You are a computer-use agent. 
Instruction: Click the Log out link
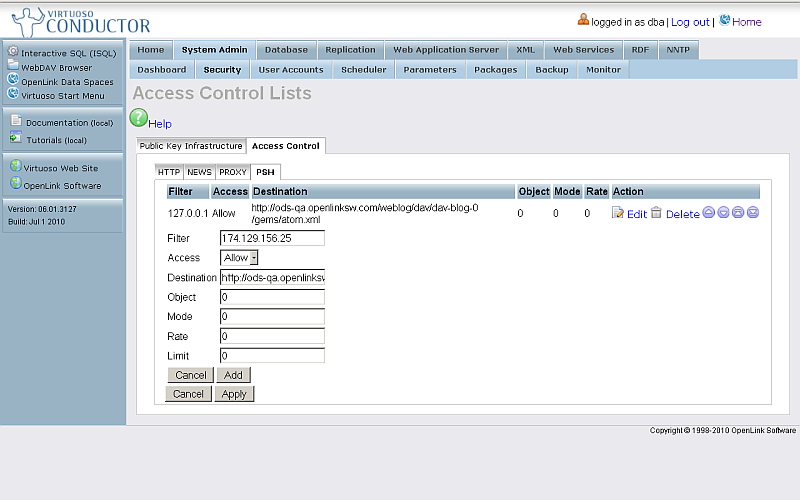(x=690, y=22)
